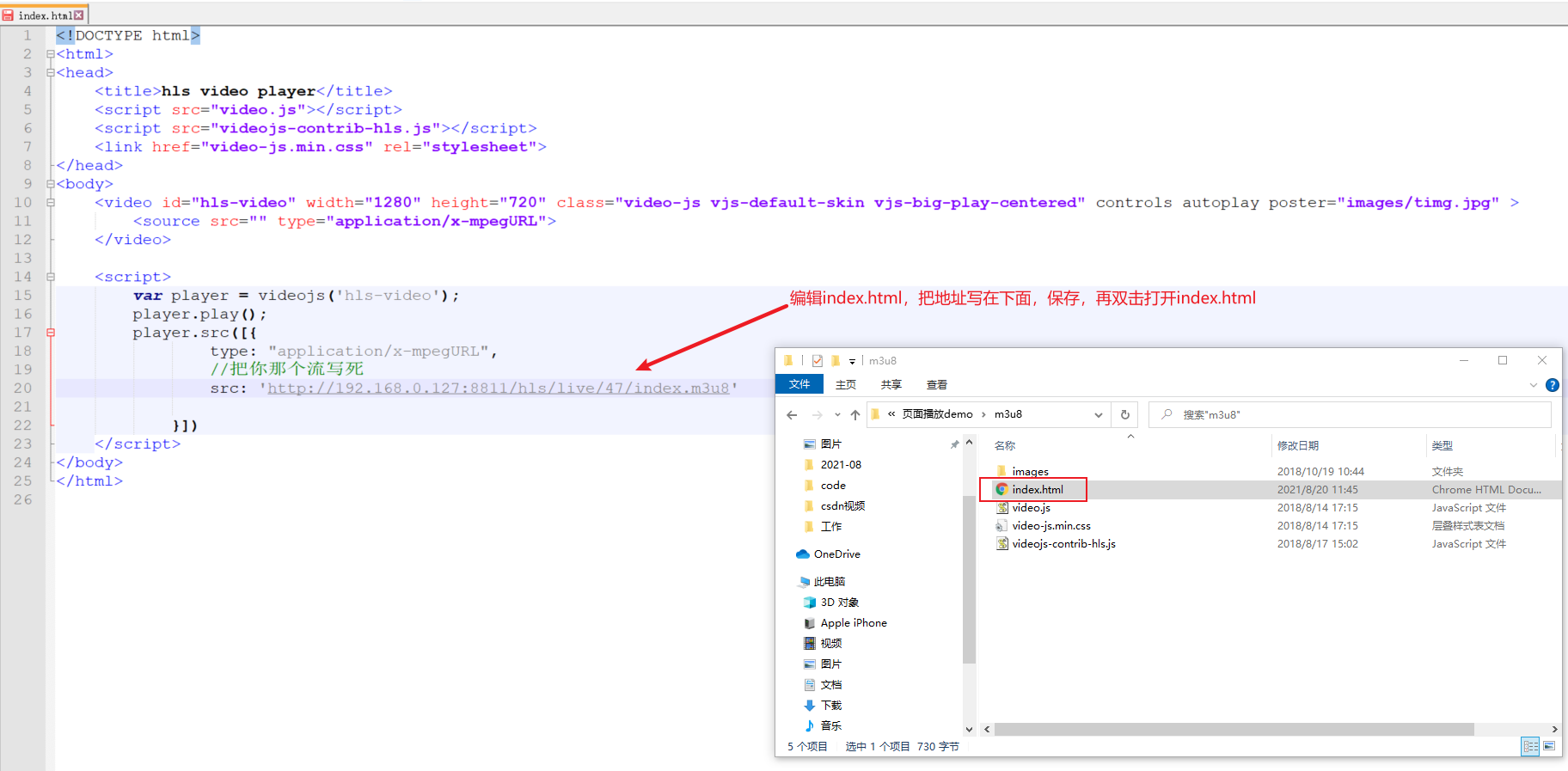Select the videojs-contrib-hls.js file
This screenshot has width=1568, height=771.
pos(1063,543)
